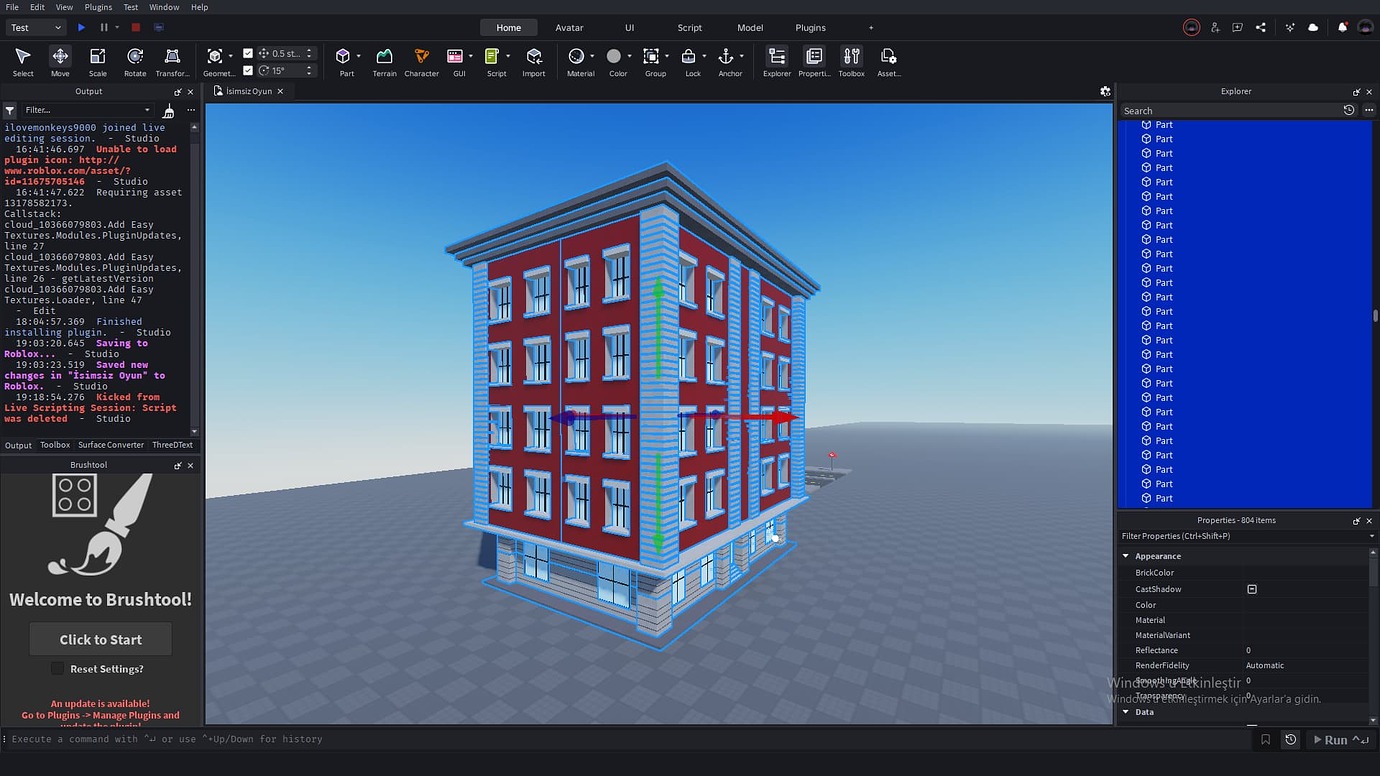The width and height of the screenshot is (1380, 776).
Task: Open the pause options dropdown arrow
Action: click(x=117, y=28)
